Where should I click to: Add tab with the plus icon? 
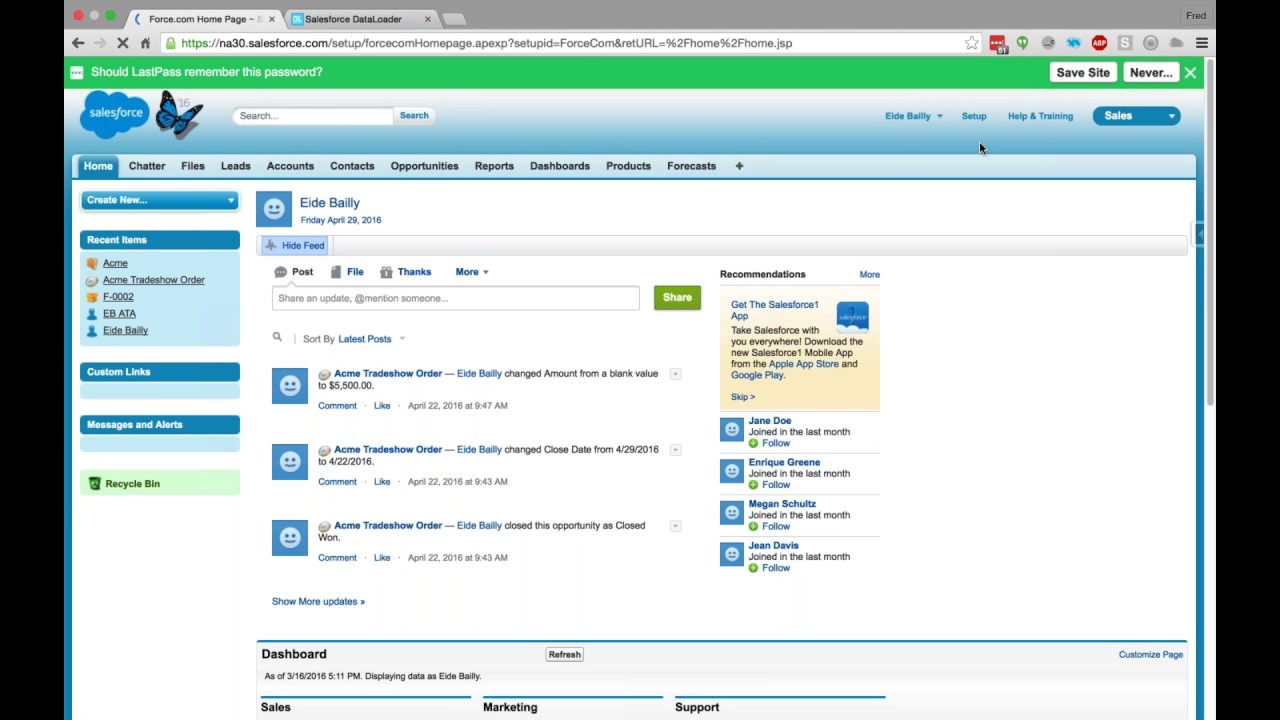(739, 166)
